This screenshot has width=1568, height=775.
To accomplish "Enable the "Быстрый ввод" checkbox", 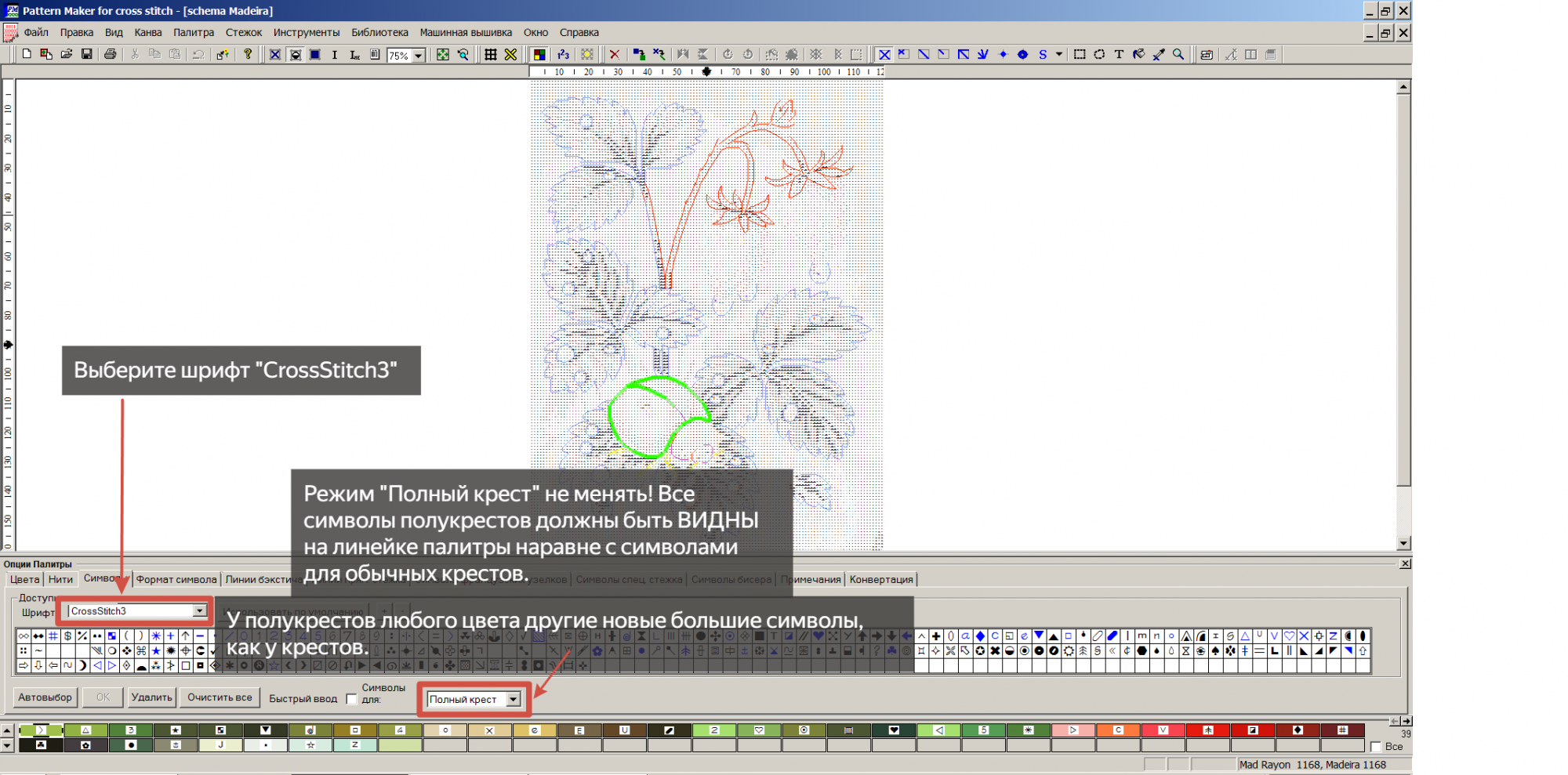I will pos(351,699).
